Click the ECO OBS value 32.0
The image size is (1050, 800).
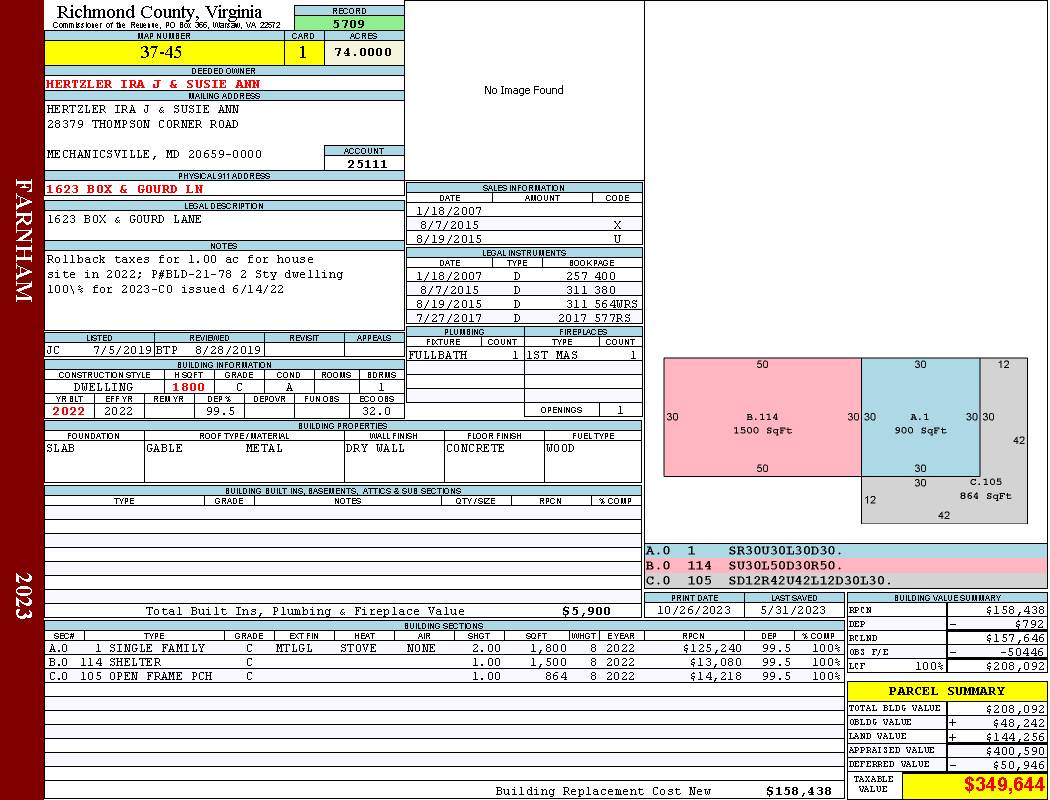(x=376, y=411)
